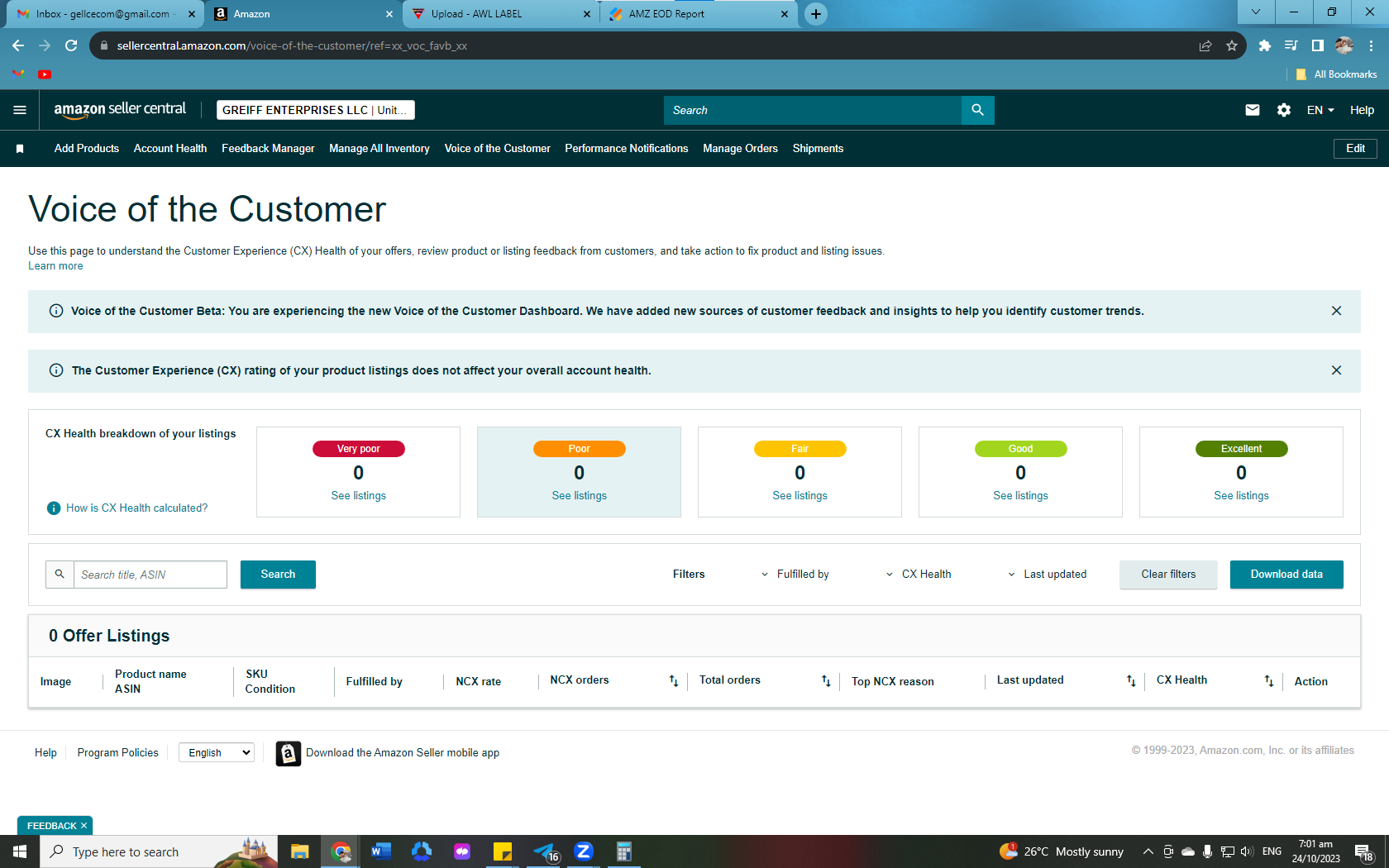Open Windows Start menu
Viewport: 1389px width, 868px height.
(x=20, y=851)
